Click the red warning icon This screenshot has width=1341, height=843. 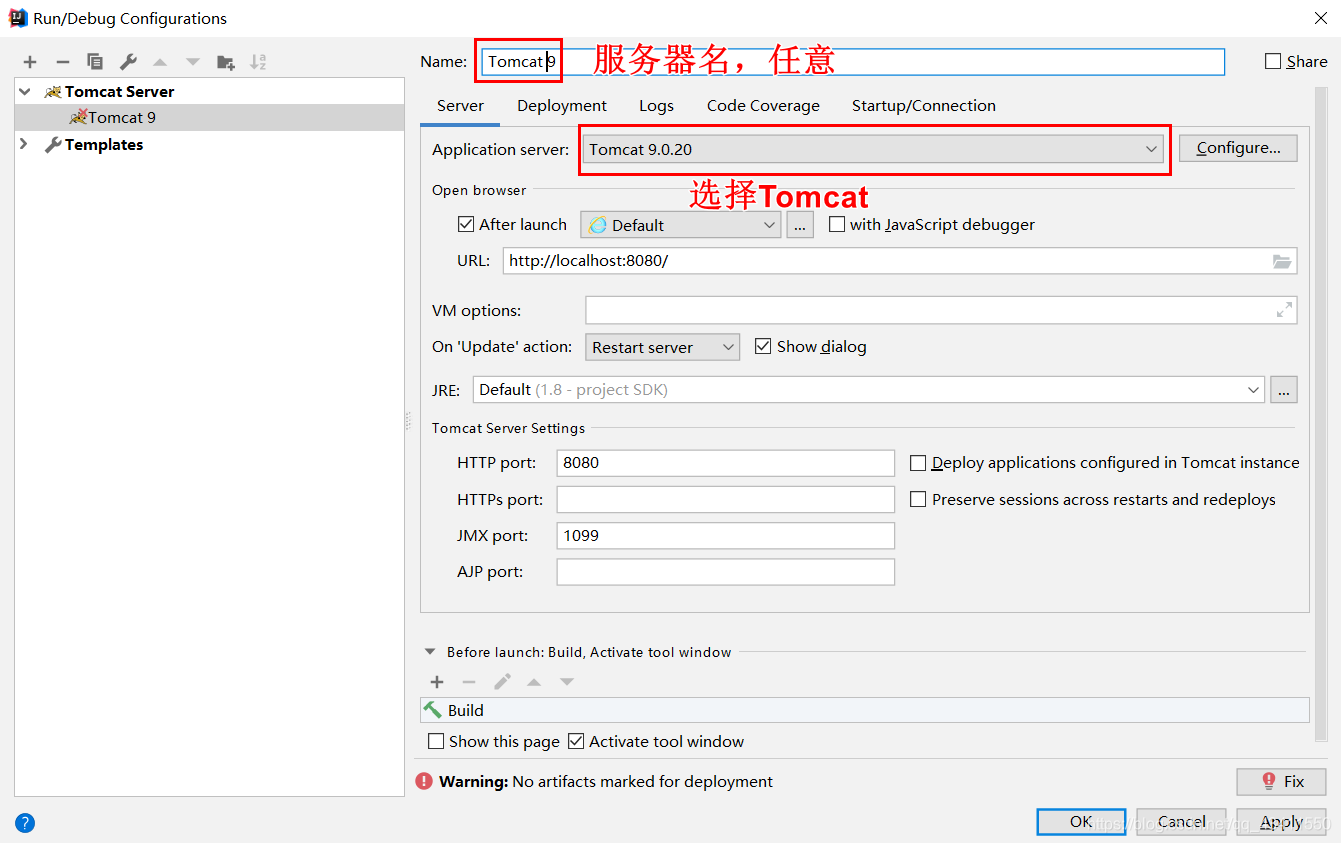425,781
